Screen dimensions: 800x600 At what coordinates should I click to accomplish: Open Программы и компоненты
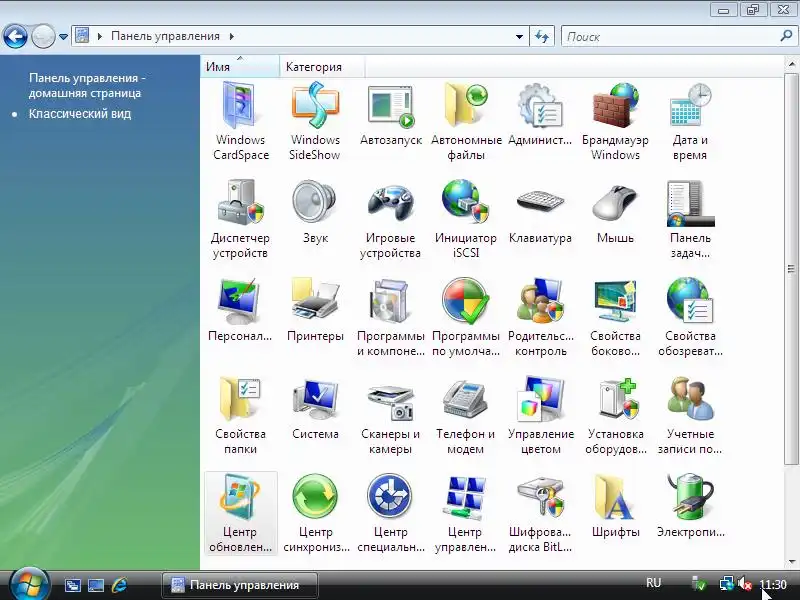tap(390, 318)
